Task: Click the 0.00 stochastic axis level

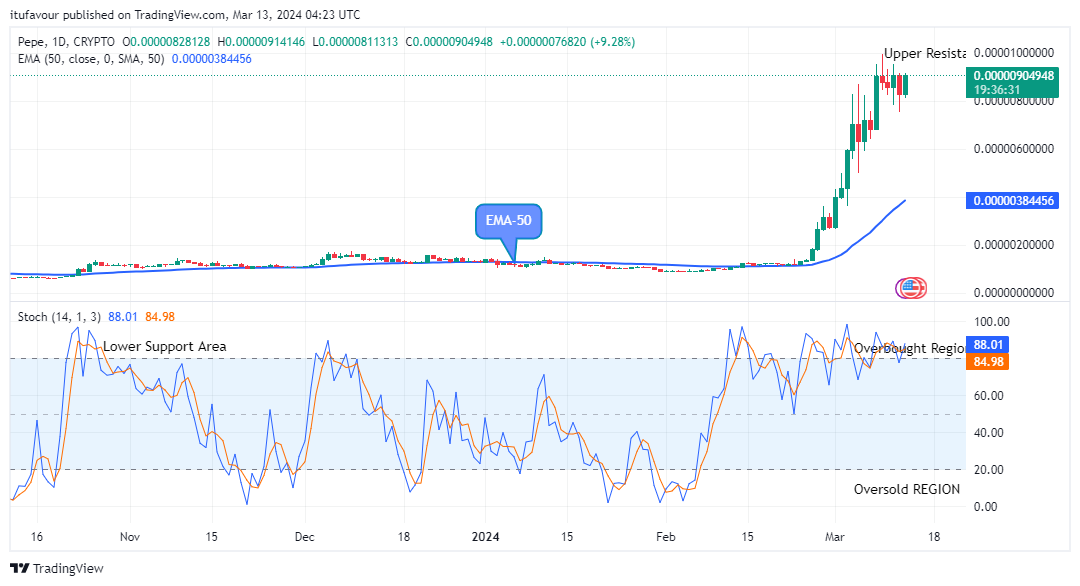Action: pos(986,507)
